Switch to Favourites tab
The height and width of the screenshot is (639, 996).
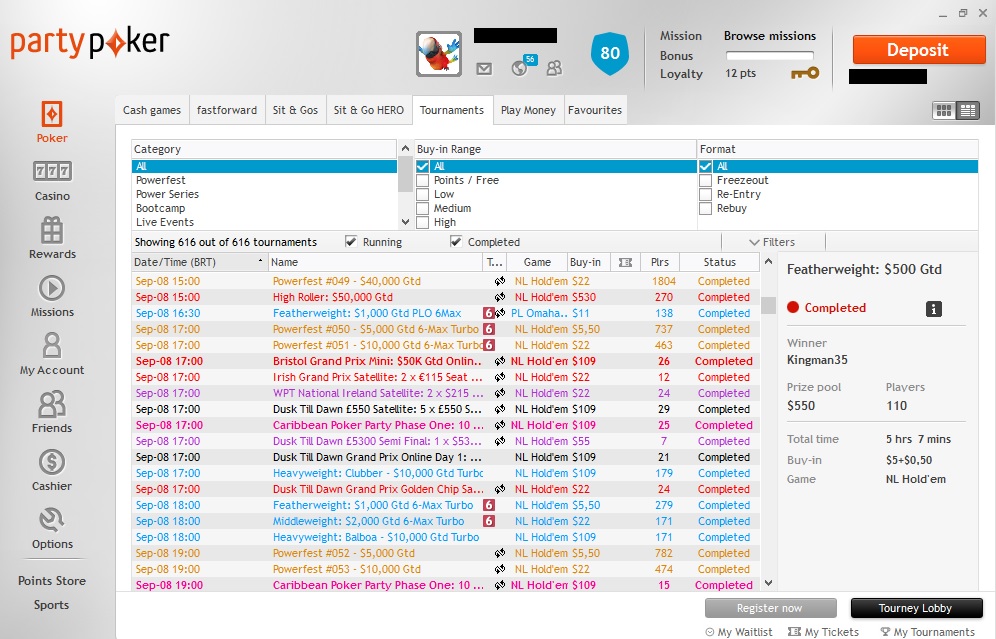click(595, 110)
